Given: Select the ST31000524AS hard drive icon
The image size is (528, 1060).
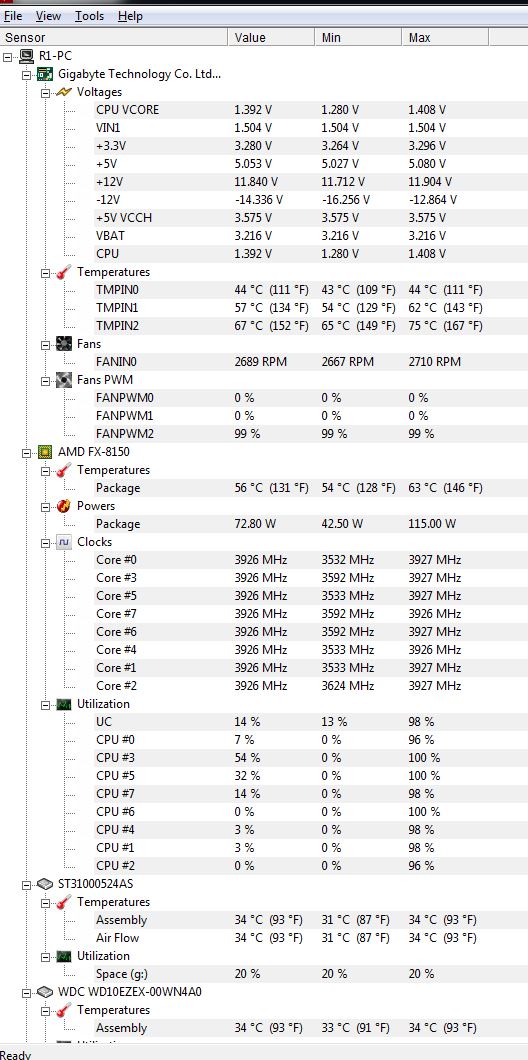Looking at the screenshot, I should (45, 884).
